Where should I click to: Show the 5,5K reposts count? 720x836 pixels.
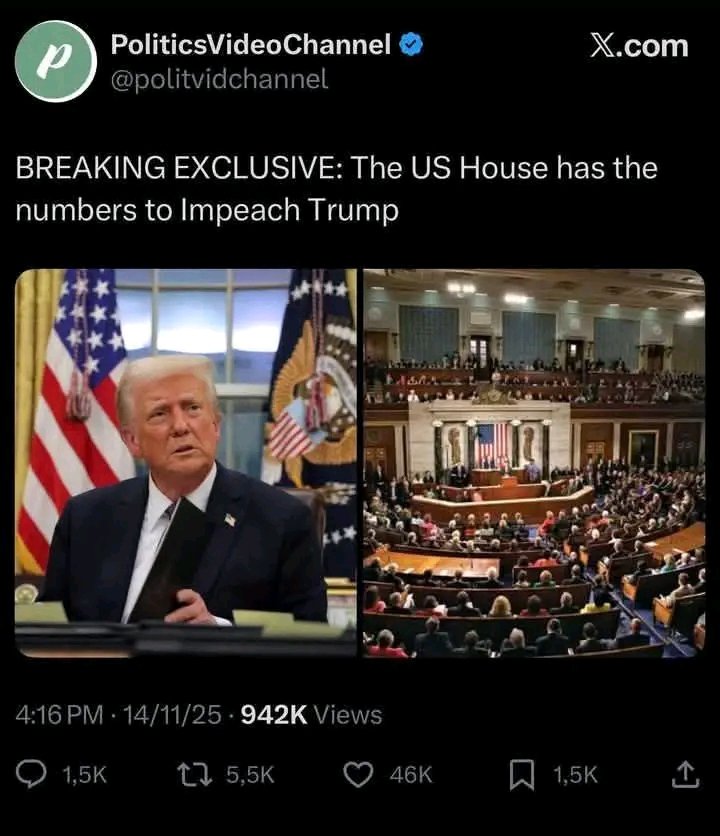click(250, 775)
